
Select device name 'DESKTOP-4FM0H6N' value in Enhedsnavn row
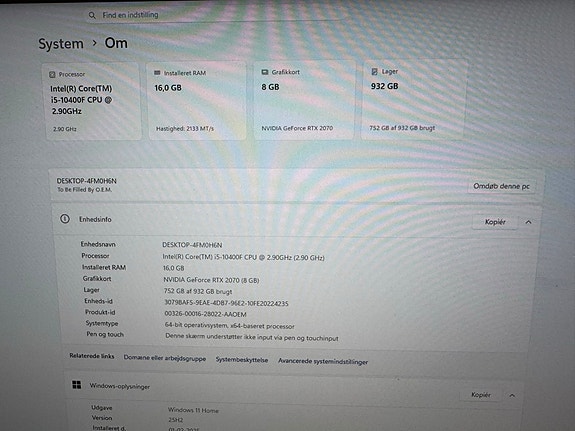tap(192, 245)
